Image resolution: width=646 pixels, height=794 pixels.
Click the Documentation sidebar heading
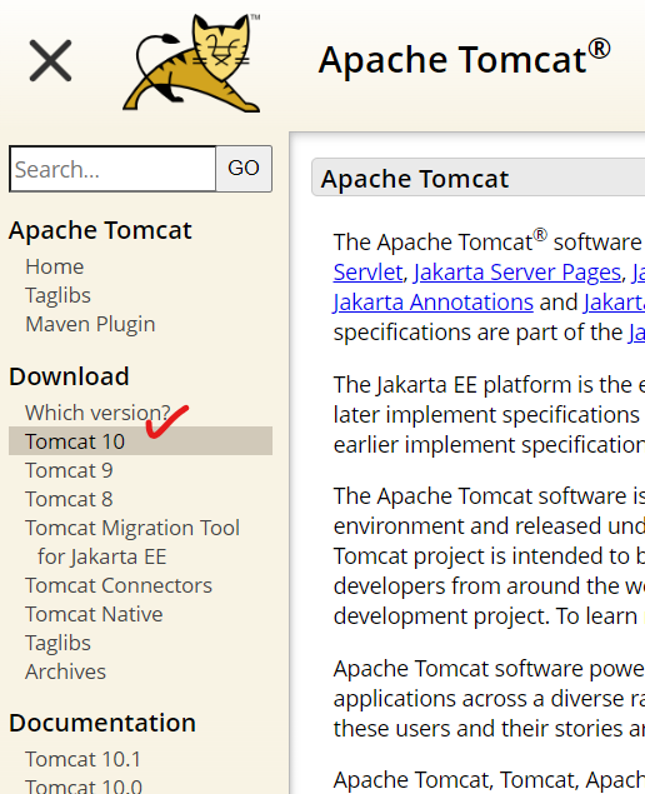[x=102, y=723]
